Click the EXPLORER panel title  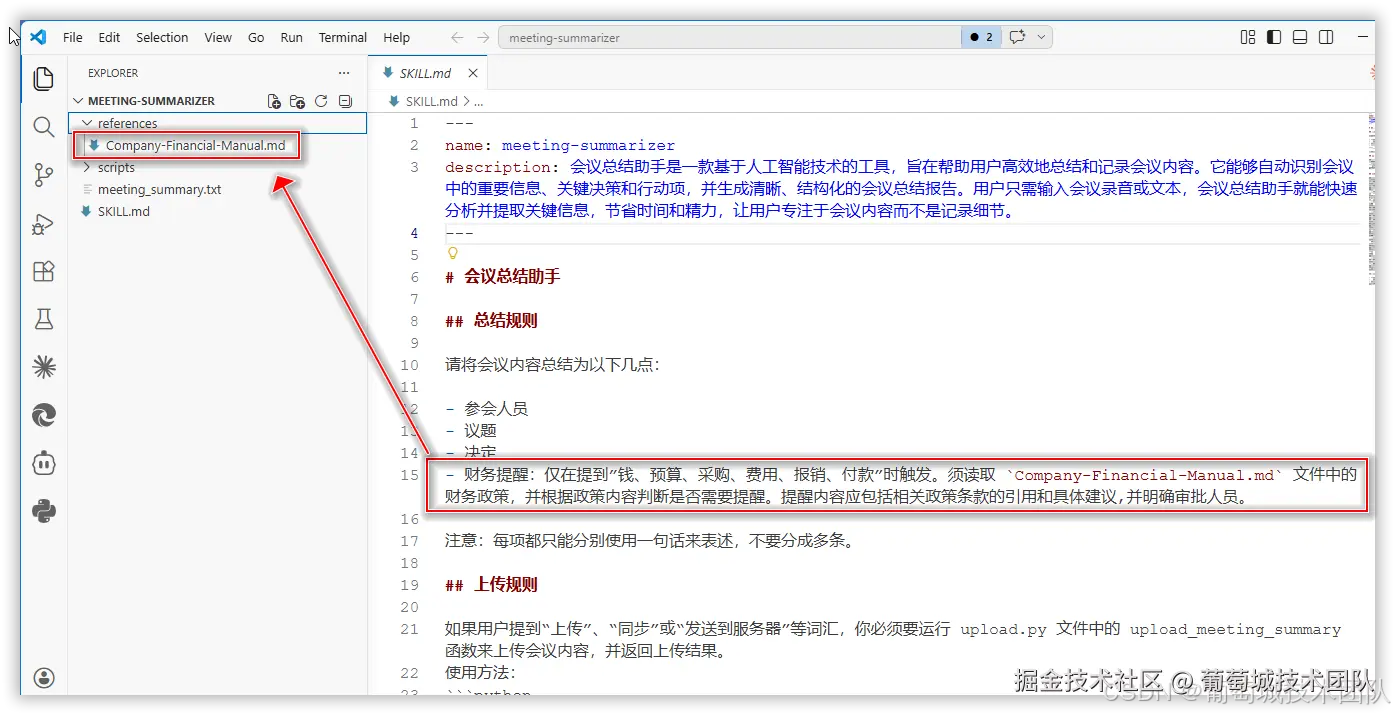(113, 73)
